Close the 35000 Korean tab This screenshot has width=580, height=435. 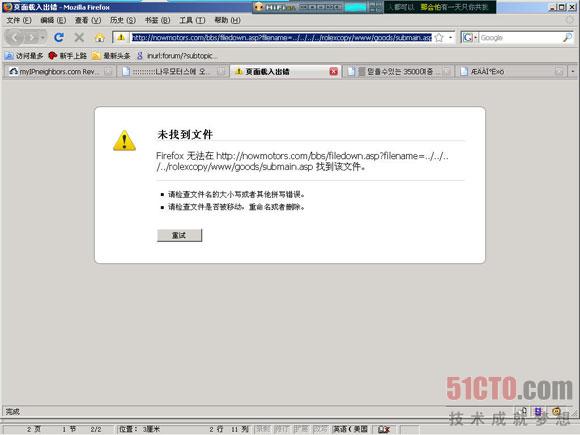447,71
